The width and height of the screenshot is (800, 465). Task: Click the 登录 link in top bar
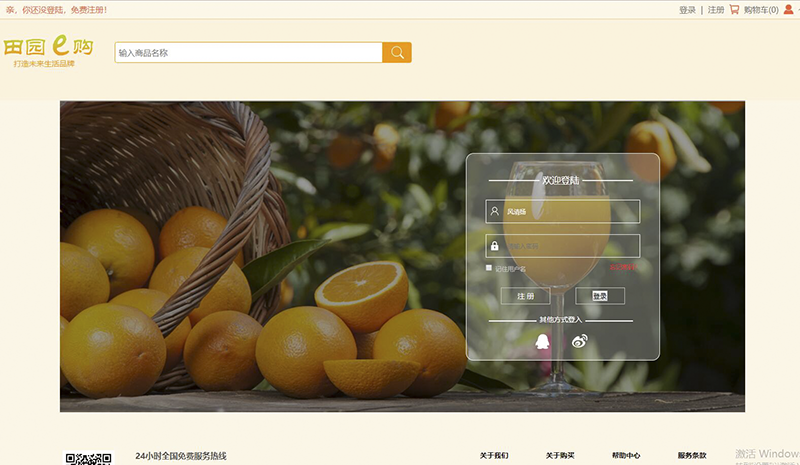point(687,10)
